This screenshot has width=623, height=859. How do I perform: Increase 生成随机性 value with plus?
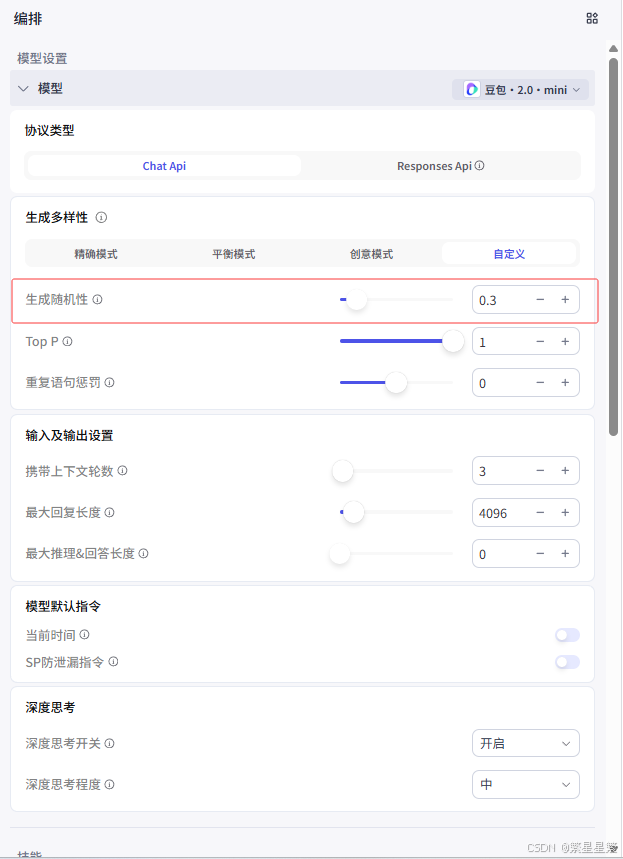pos(565,300)
